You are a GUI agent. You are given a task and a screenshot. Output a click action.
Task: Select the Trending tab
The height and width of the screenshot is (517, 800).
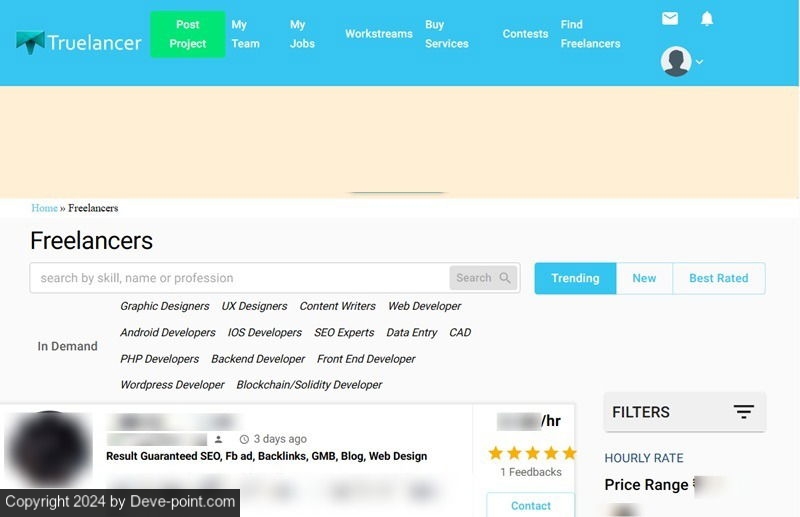pyautogui.click(x=575, y=278)
